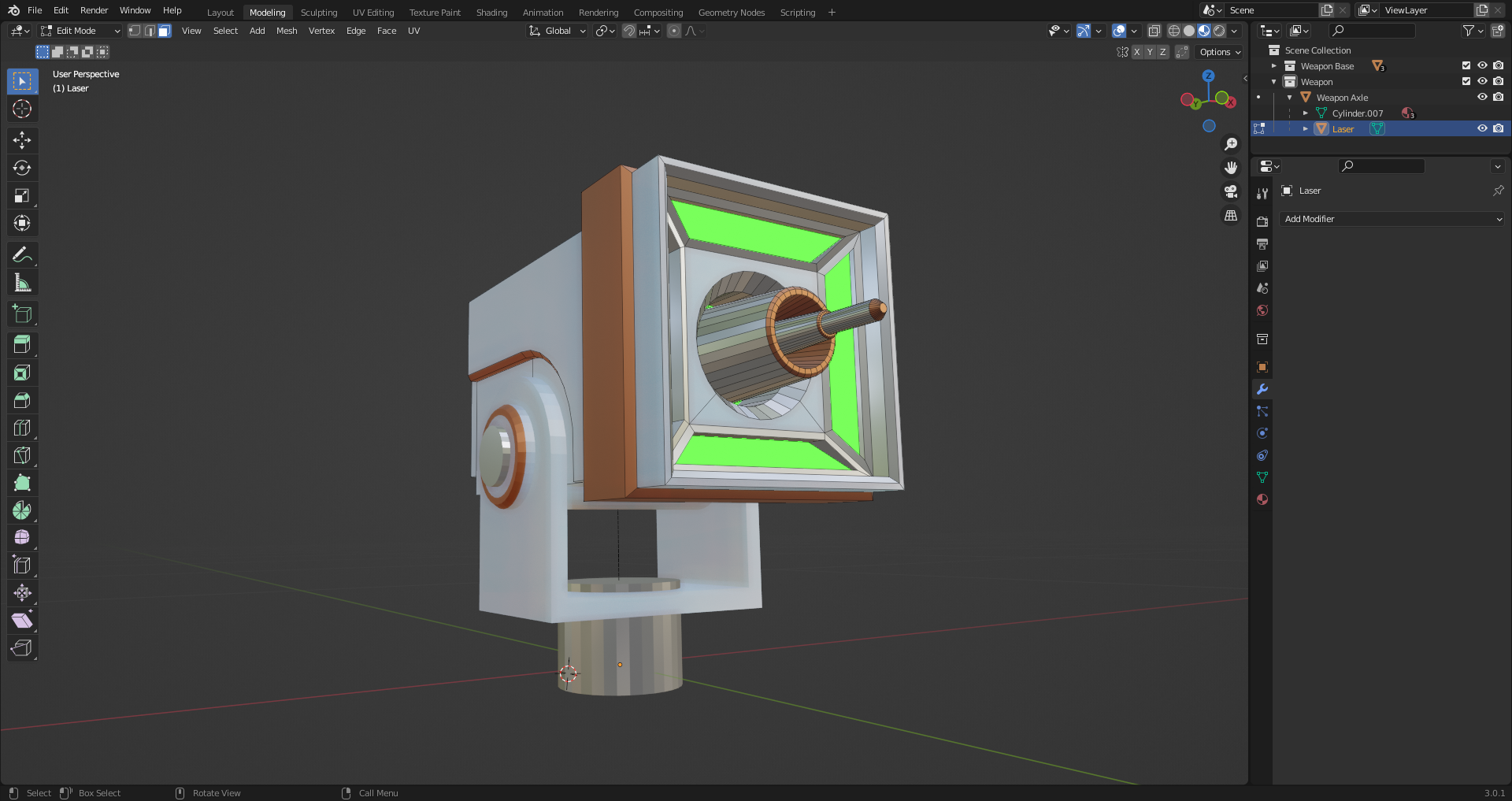Select the Annotate pencil tool
Screen dimensions: 1512x801
click(x=22, y=254)
